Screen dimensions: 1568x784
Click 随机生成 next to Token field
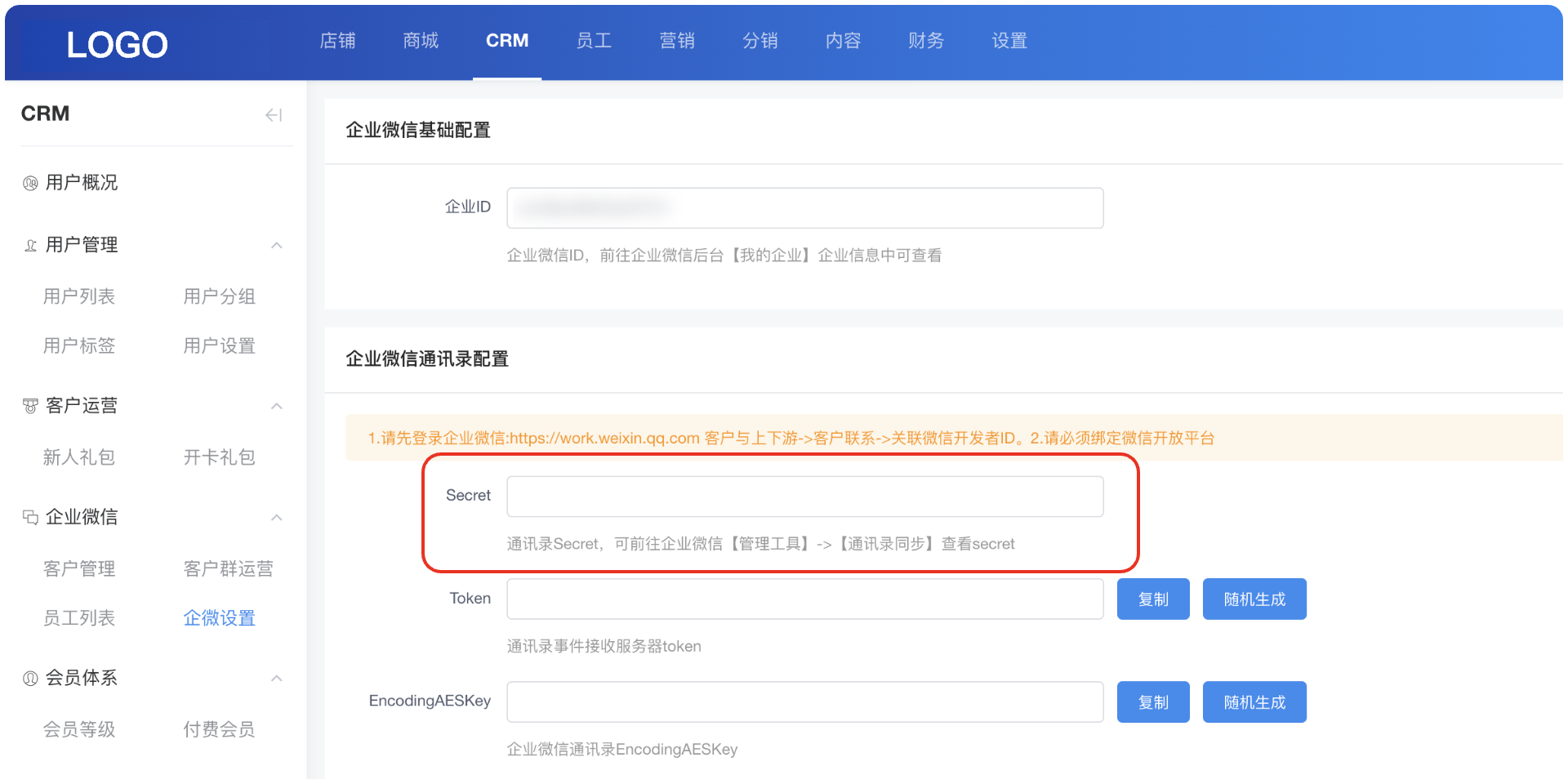point(1254,599)
